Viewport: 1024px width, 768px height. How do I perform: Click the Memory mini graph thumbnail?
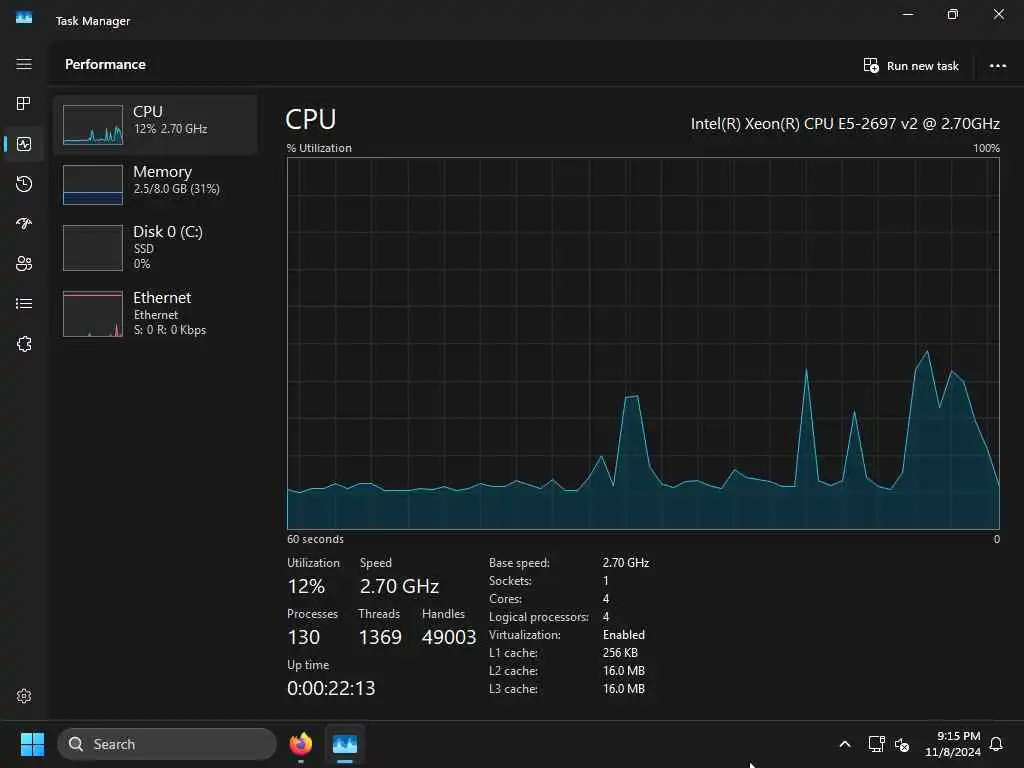coord(93,185)
